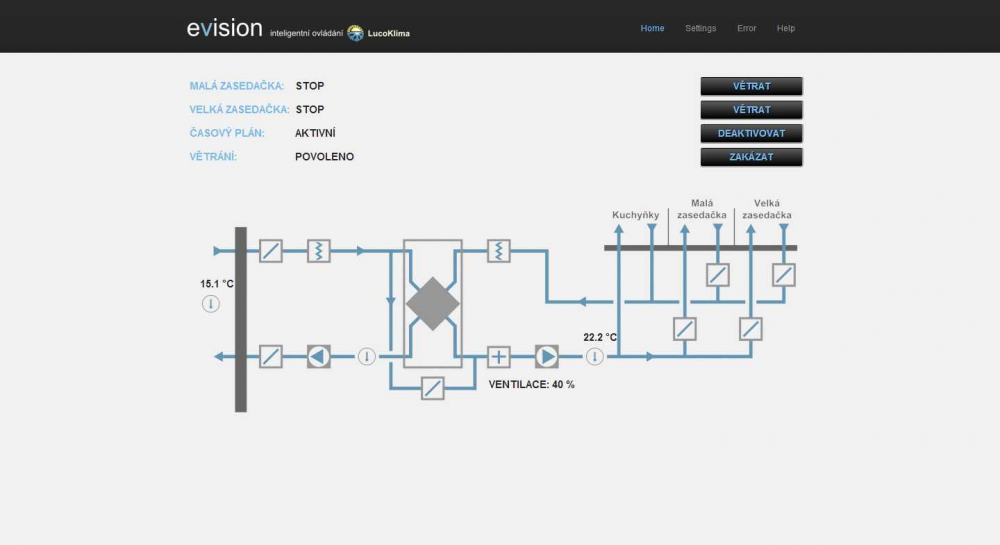Screen dimensions: 1000x545
Task: Click Malá zasedačka upper return damper icon
Action: coord(717,275)
